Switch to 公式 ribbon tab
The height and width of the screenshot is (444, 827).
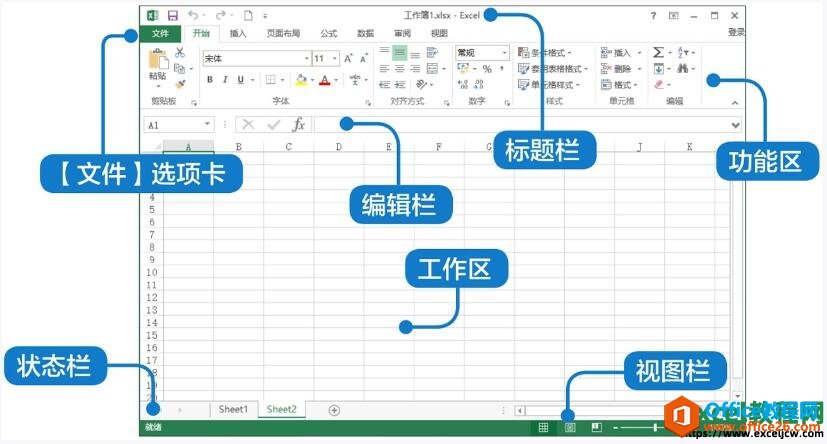coord(329,33)
